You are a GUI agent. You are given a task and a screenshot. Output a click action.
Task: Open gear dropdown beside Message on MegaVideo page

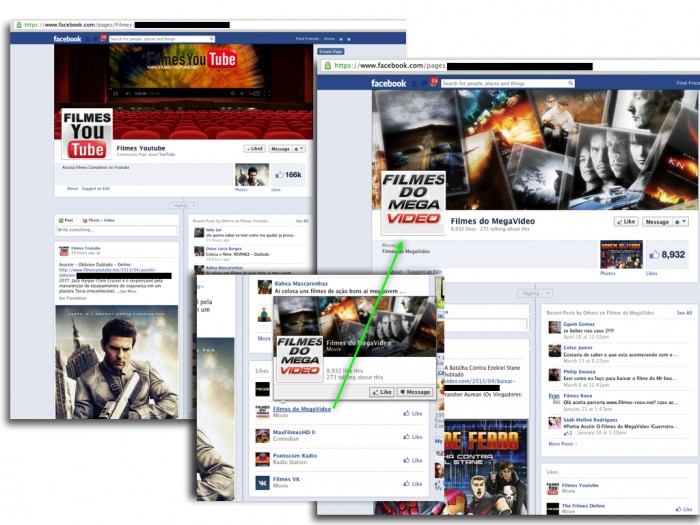681,221
